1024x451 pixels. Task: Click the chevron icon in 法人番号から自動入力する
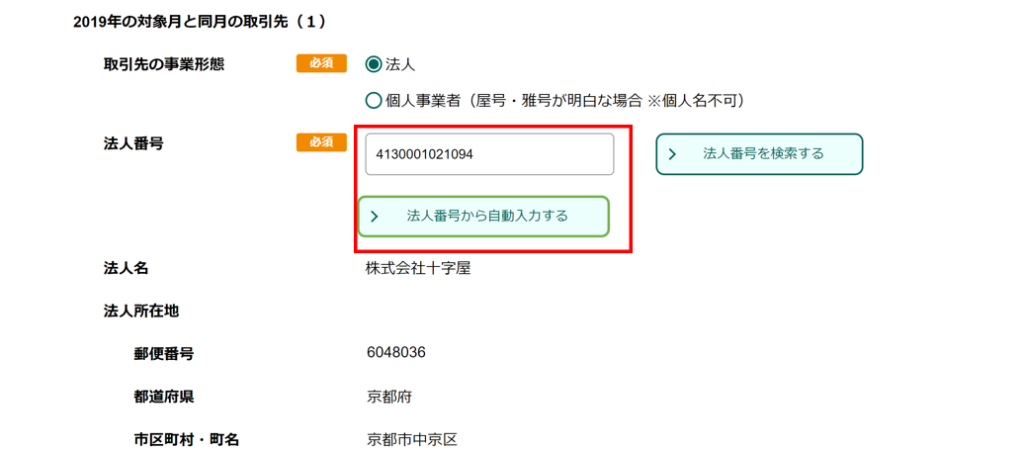click(x=374, y=217)
